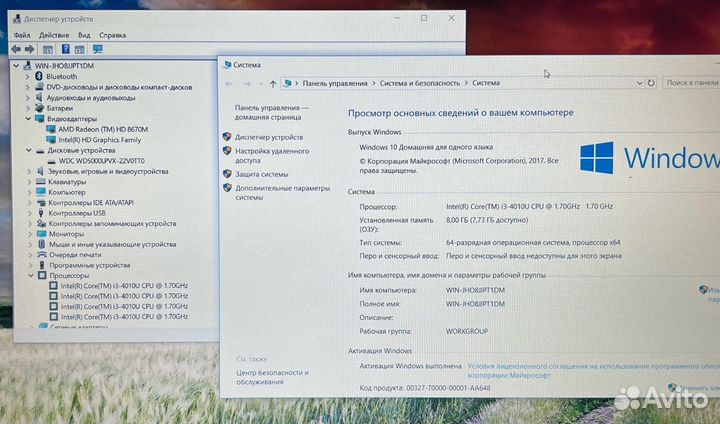Click the Контроллеры USB icon
The height and width of the screenshot is (424, 720).
pos(41,213)
